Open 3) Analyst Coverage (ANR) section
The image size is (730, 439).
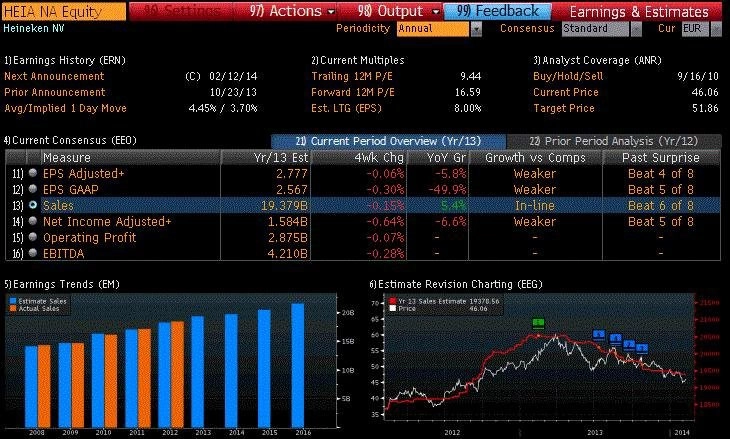click(x=597, y=60)
